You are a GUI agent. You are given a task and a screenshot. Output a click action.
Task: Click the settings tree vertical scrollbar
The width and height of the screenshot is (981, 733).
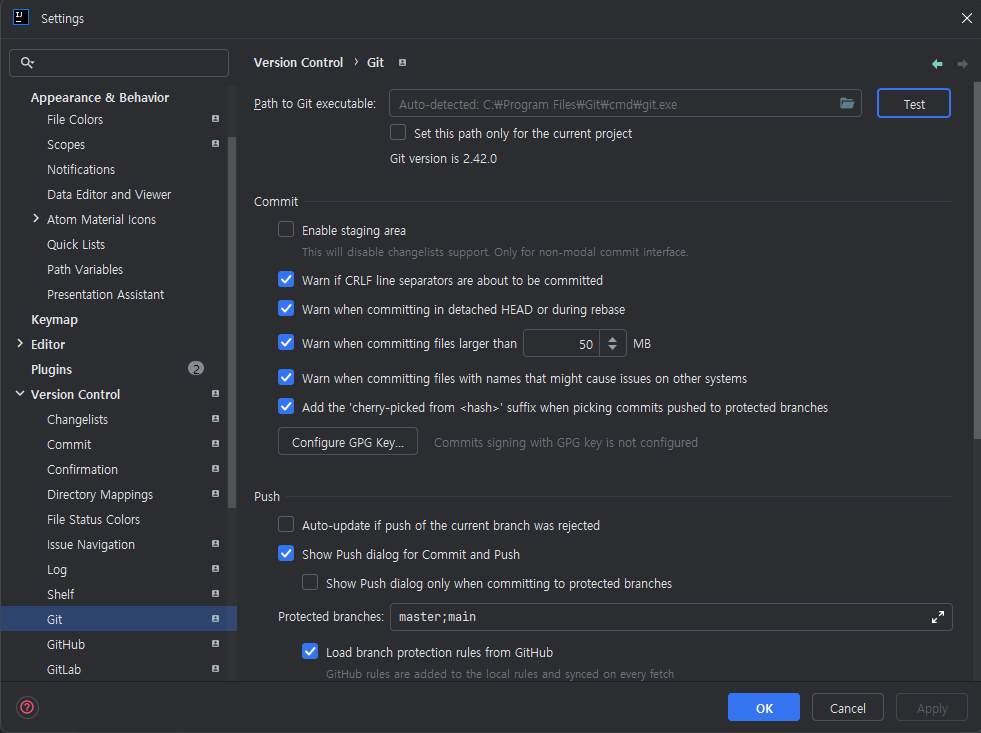[232, 322]
